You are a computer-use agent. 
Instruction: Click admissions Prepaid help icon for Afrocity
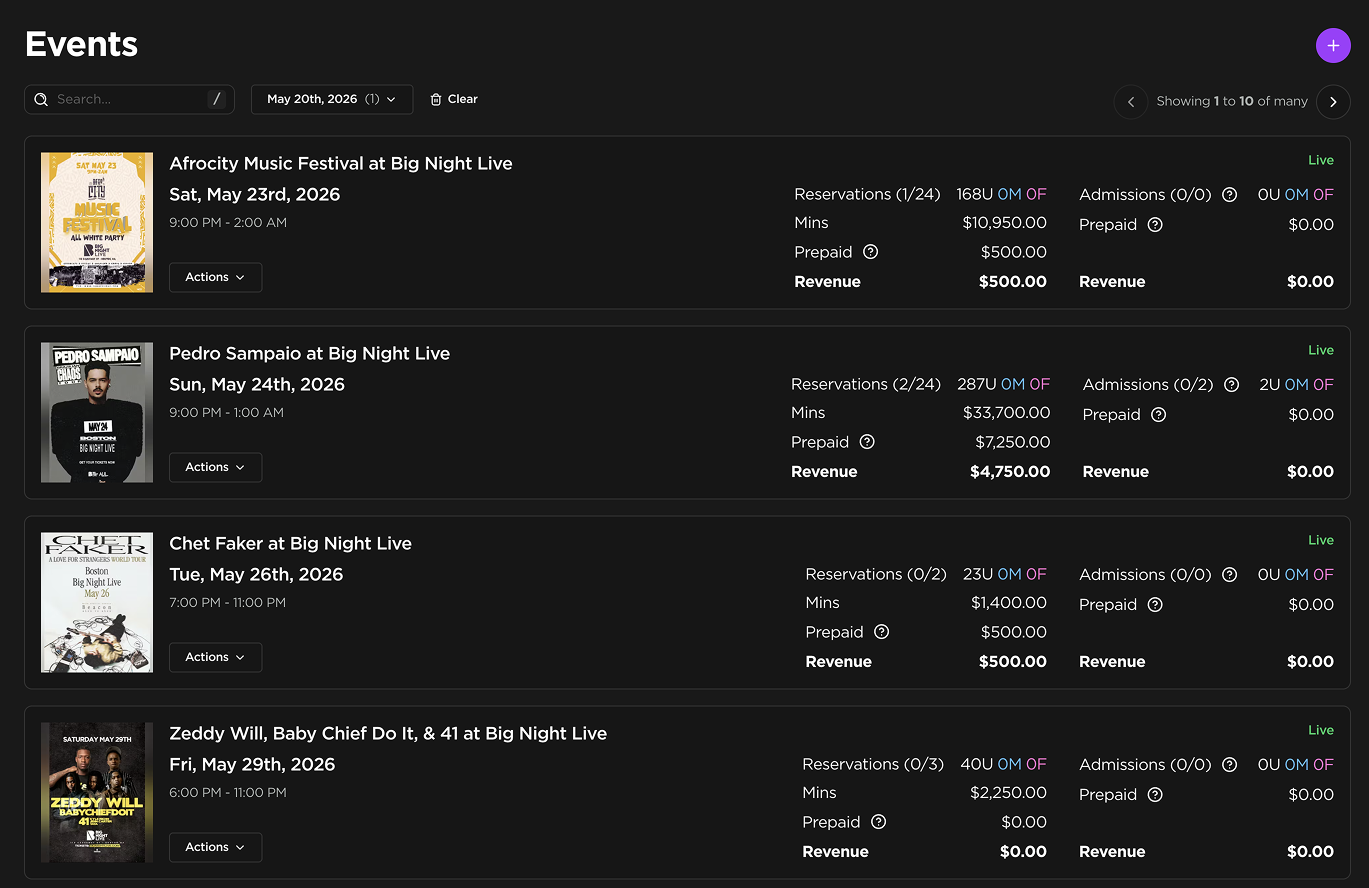click(1155, 225)
